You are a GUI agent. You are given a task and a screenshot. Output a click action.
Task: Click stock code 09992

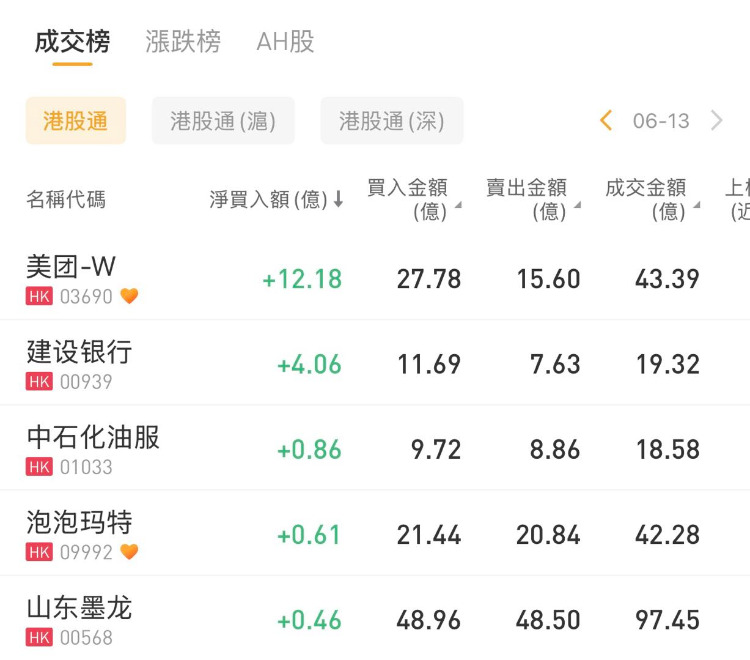point(86,552)
